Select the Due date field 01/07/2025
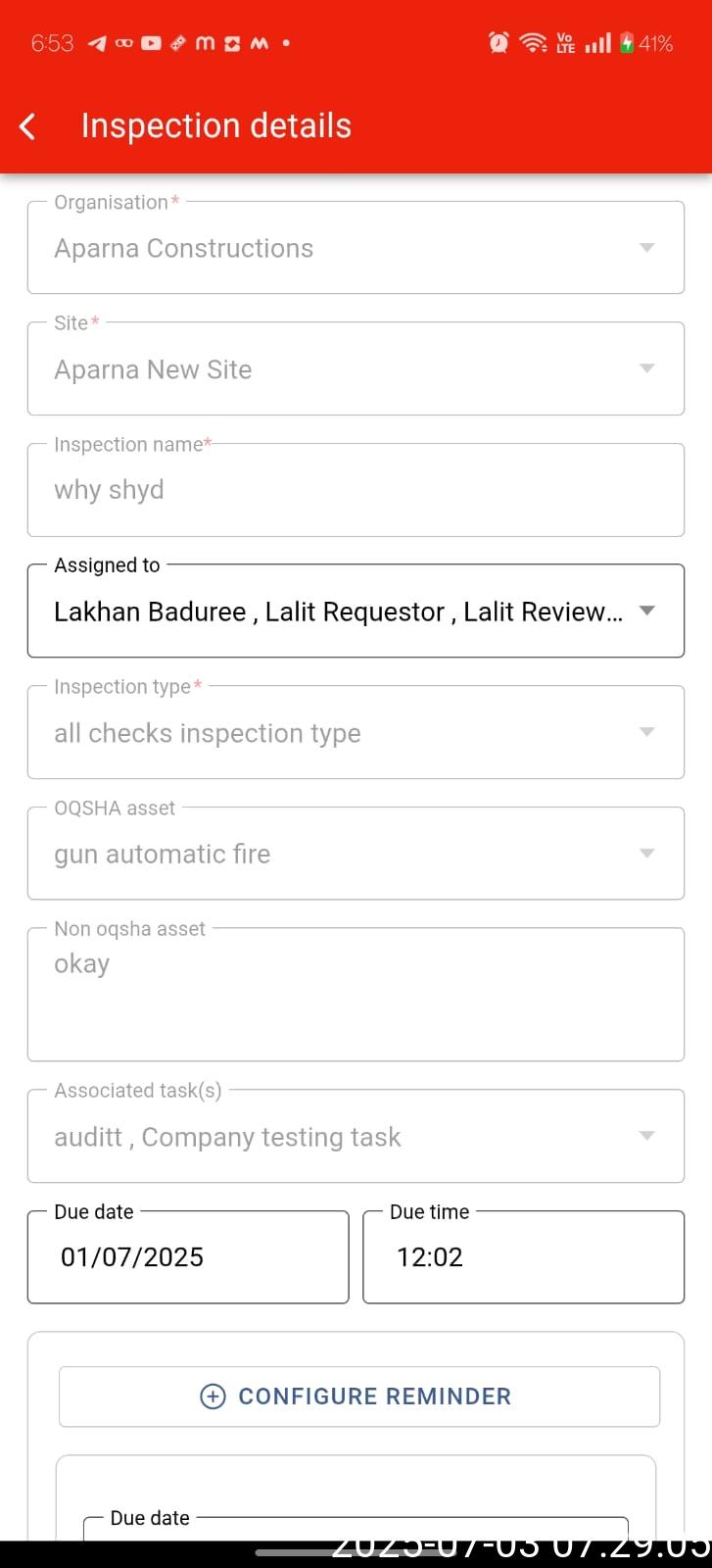The image size is (712, 1568). coord(188,1257)
